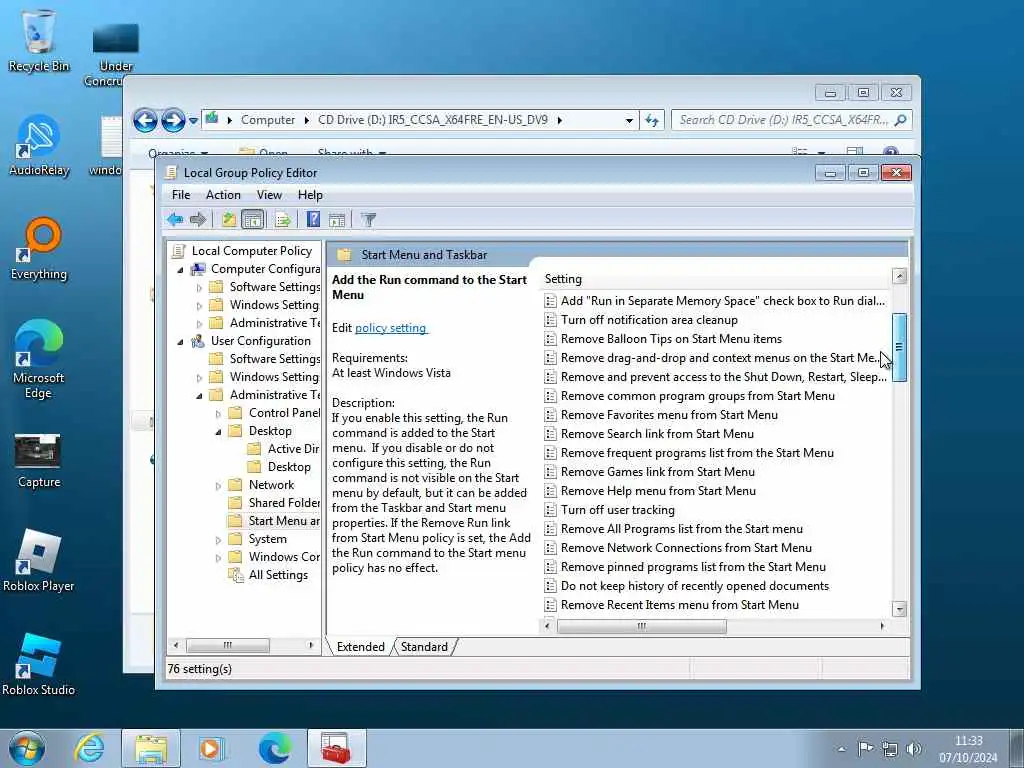This screenshot has height=768, width=1024.
Task: Open the Help menu
Action: point(310,195)
